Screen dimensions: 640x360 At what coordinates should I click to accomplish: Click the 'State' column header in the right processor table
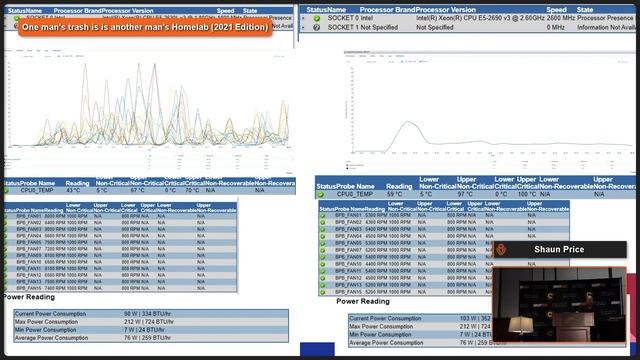click(x=584, y=9)
